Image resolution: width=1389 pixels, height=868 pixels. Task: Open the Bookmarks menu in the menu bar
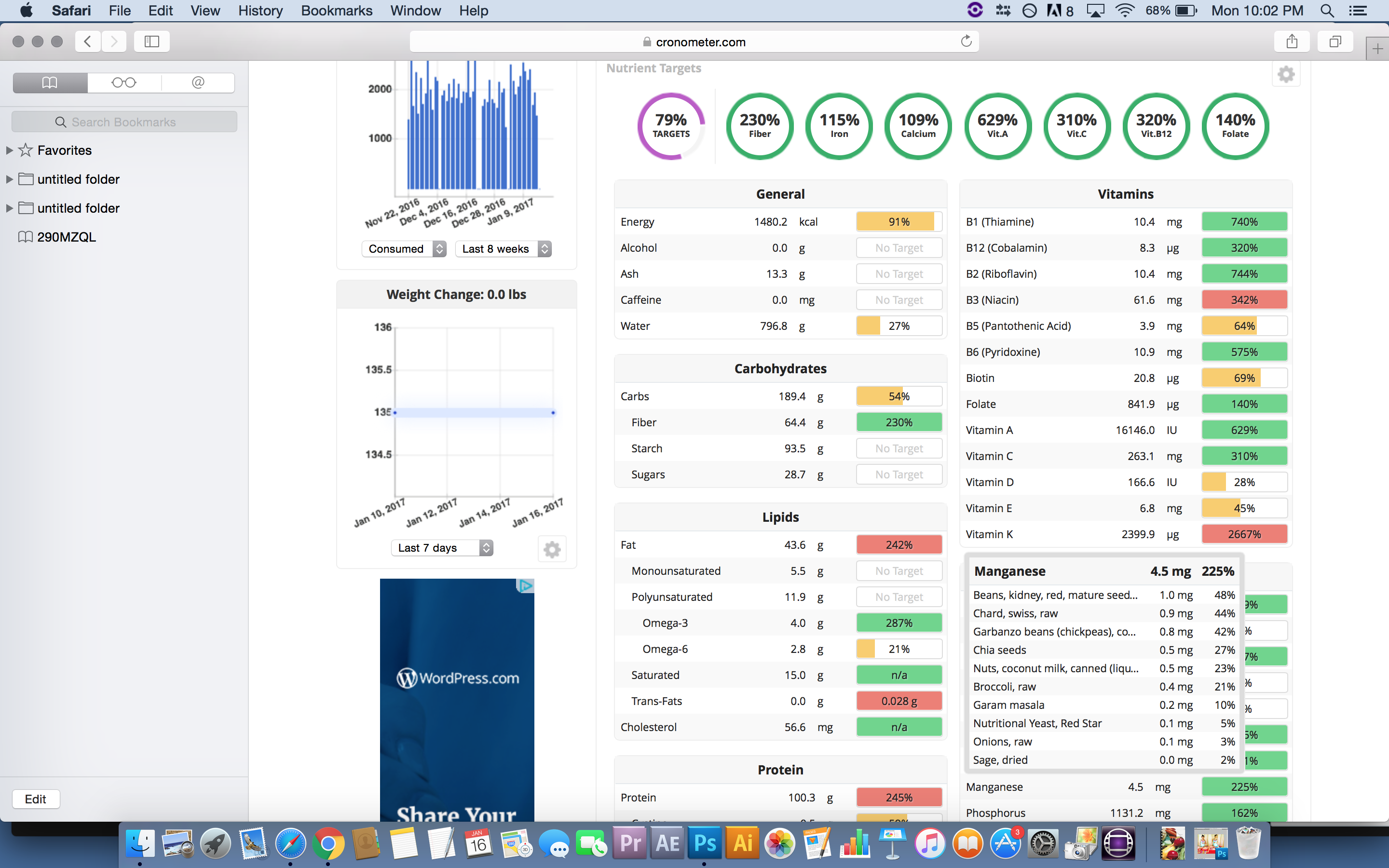(x=336, y=10)
